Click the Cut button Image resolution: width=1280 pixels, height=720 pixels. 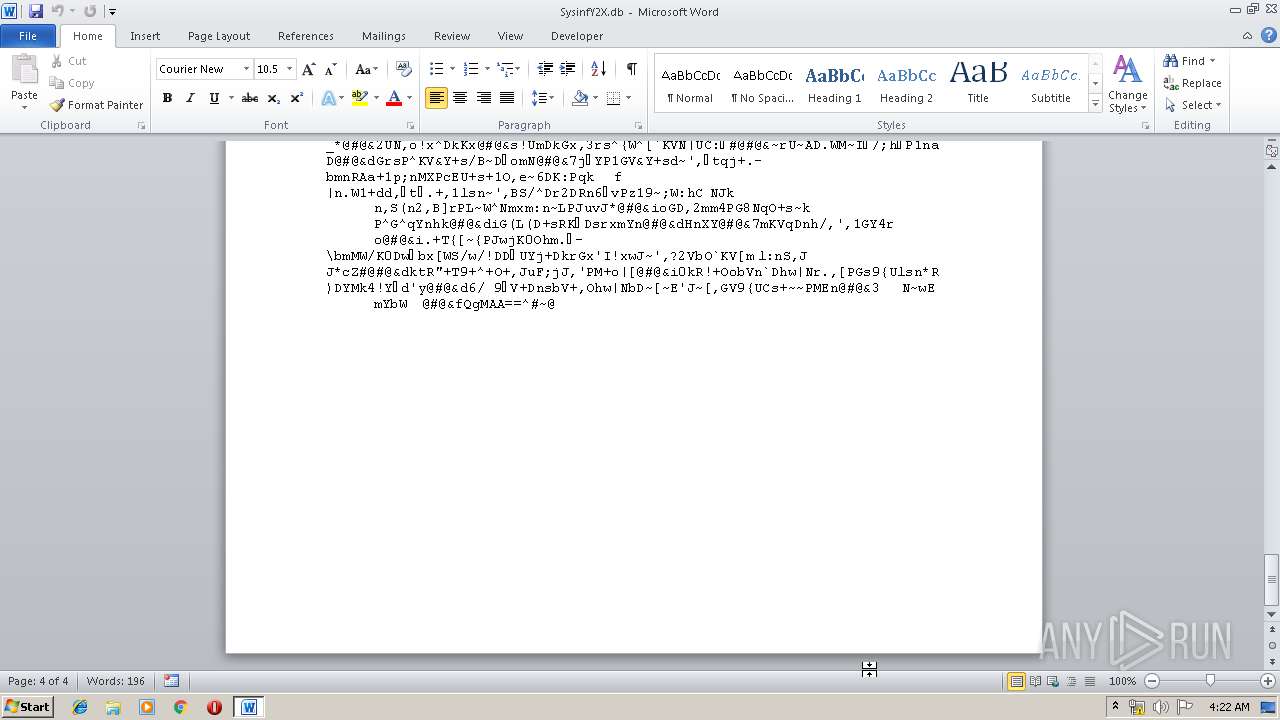click(x=68, y=61)
